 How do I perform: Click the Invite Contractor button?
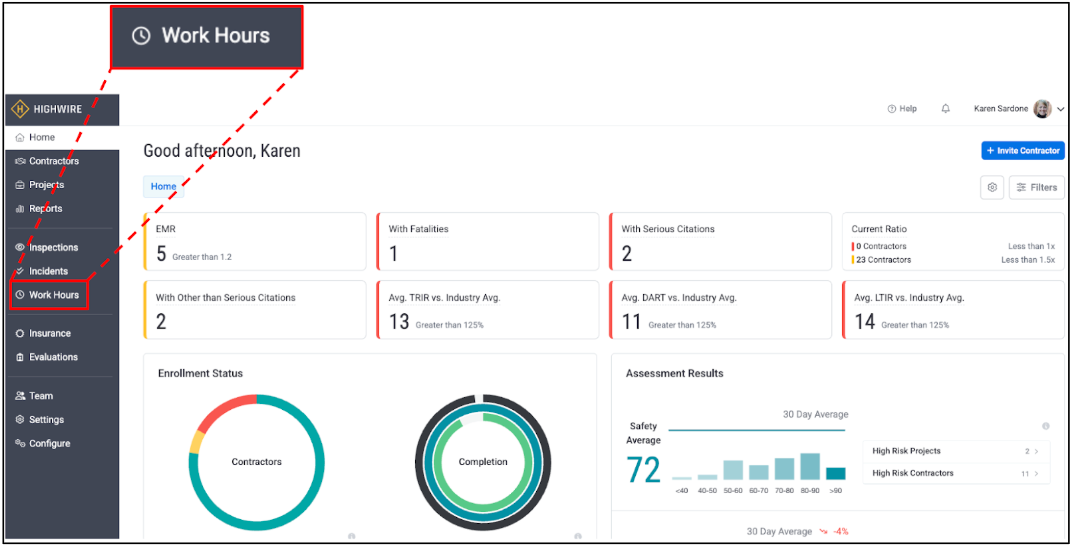tap(1022, 150)
